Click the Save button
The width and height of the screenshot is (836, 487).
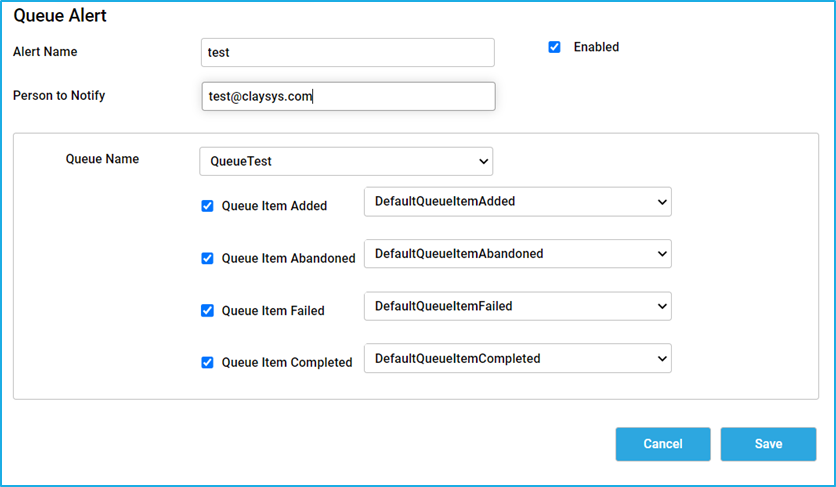(x=768, y=444)
